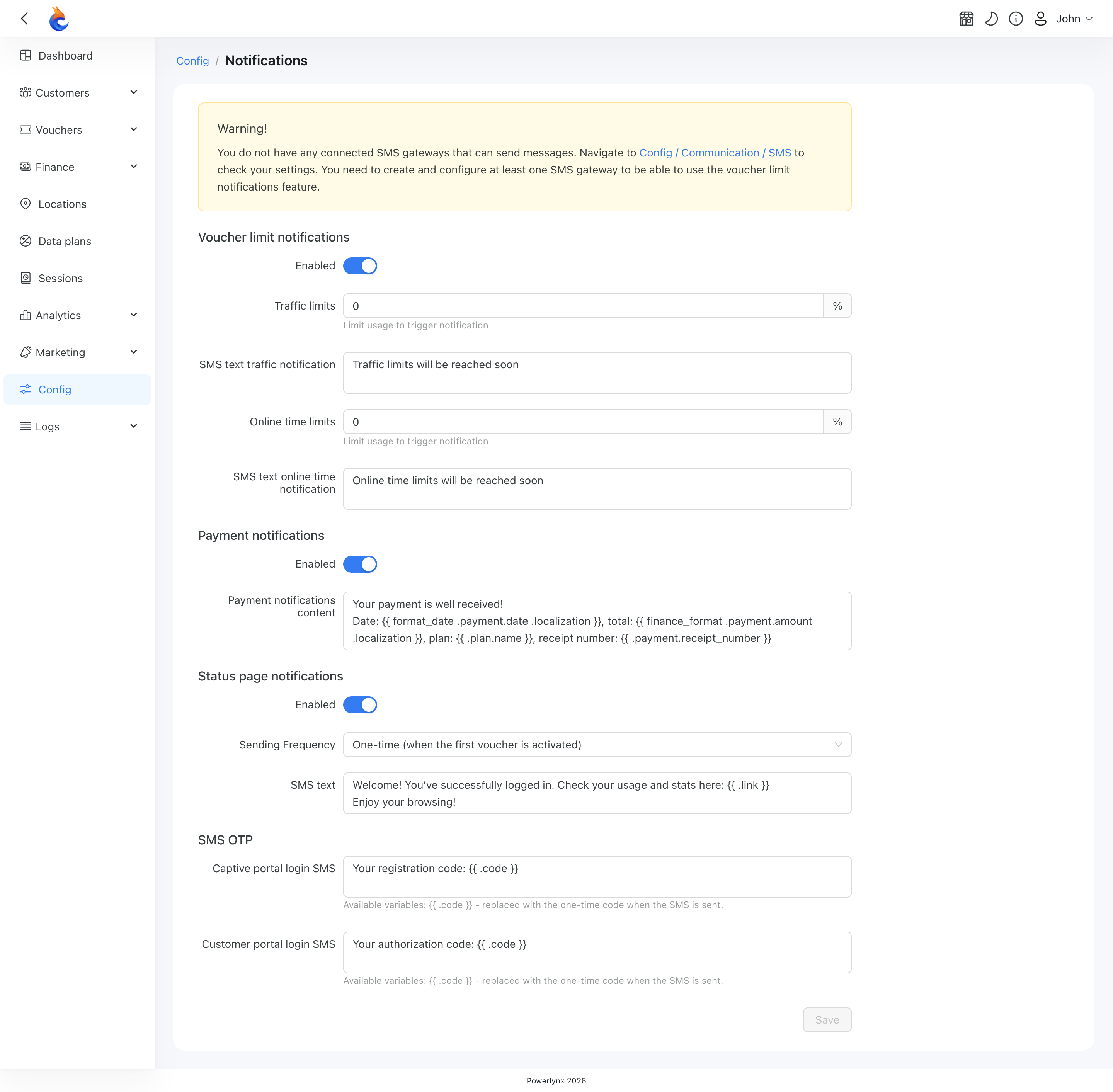Toggle dark mode moon icon
The width and height of the screenshot is (1113, 1092).
pos(991,19)
